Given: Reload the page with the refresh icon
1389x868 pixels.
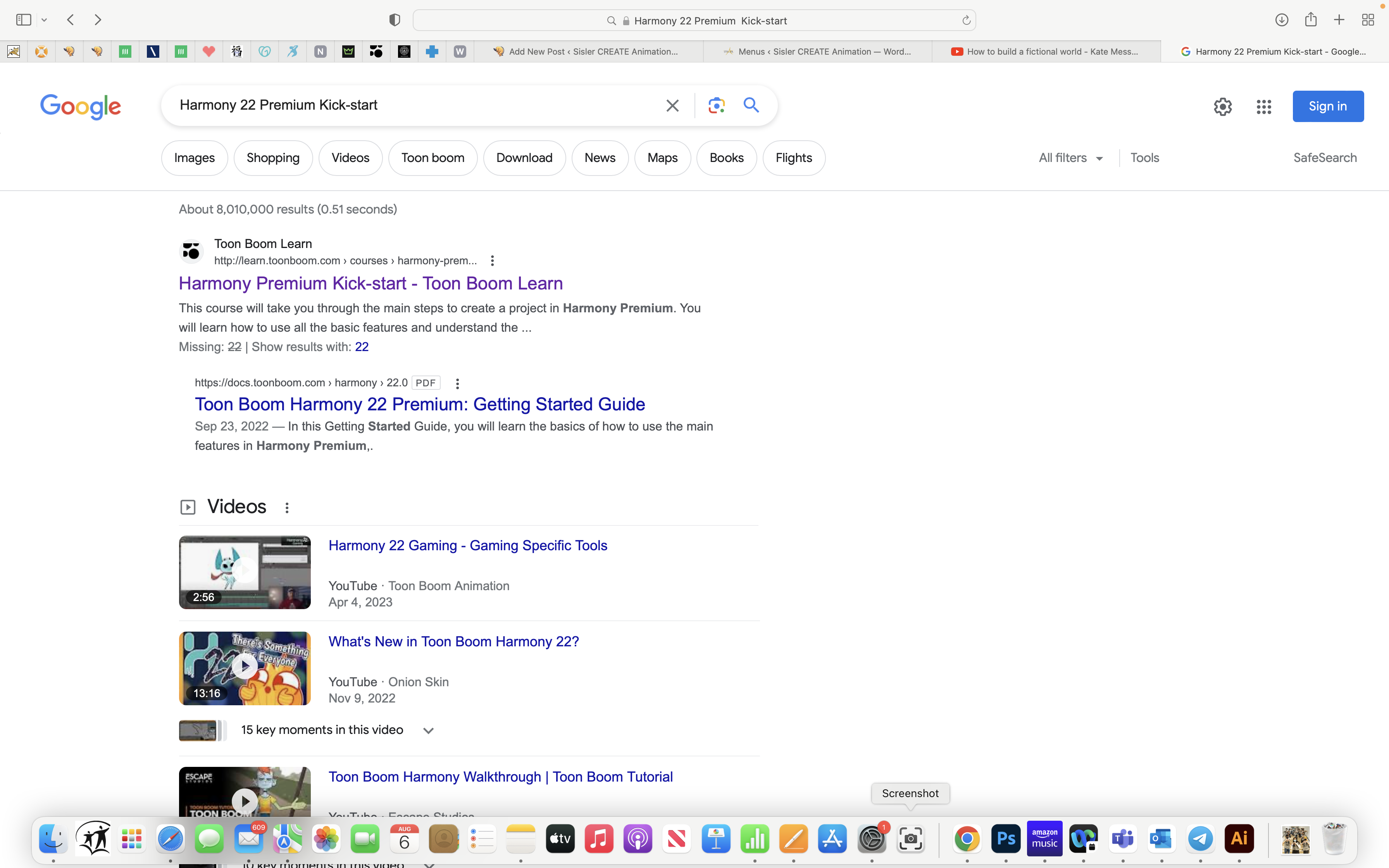Looking at the screenshot, I should [966, 21].
